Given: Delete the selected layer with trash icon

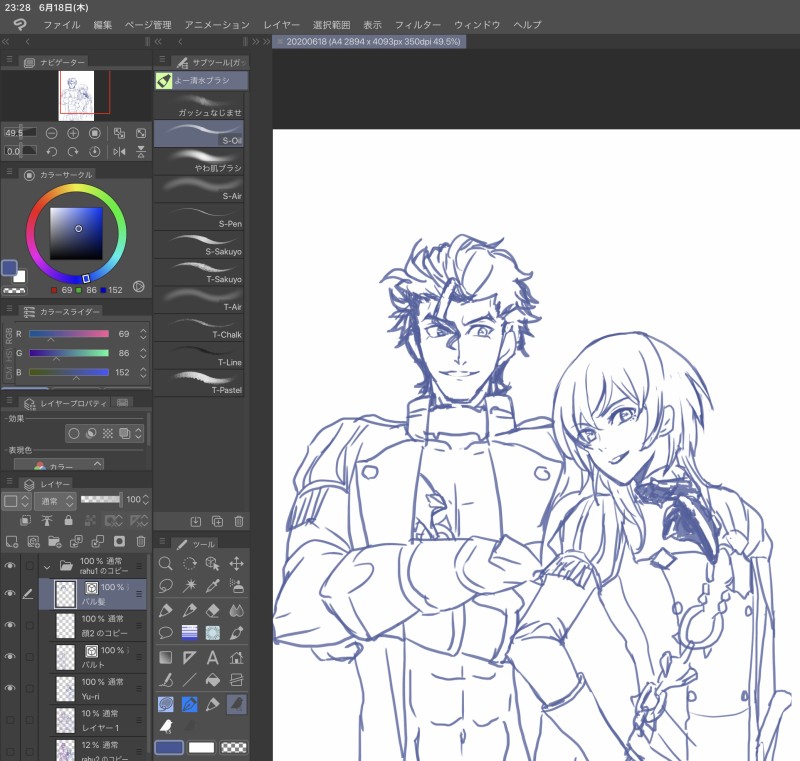Looking at the screenshot, I should point(141,541).
